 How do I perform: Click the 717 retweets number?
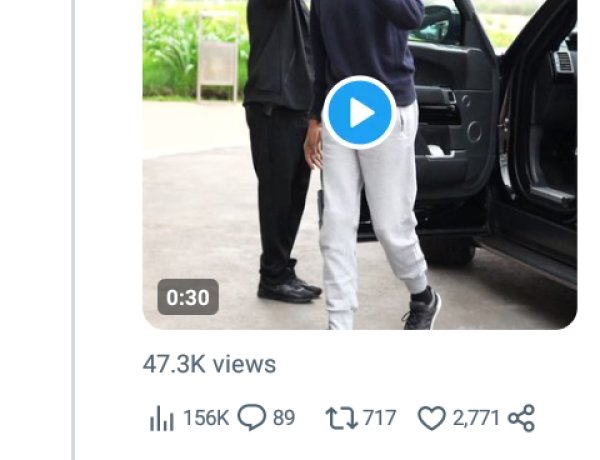379,418
